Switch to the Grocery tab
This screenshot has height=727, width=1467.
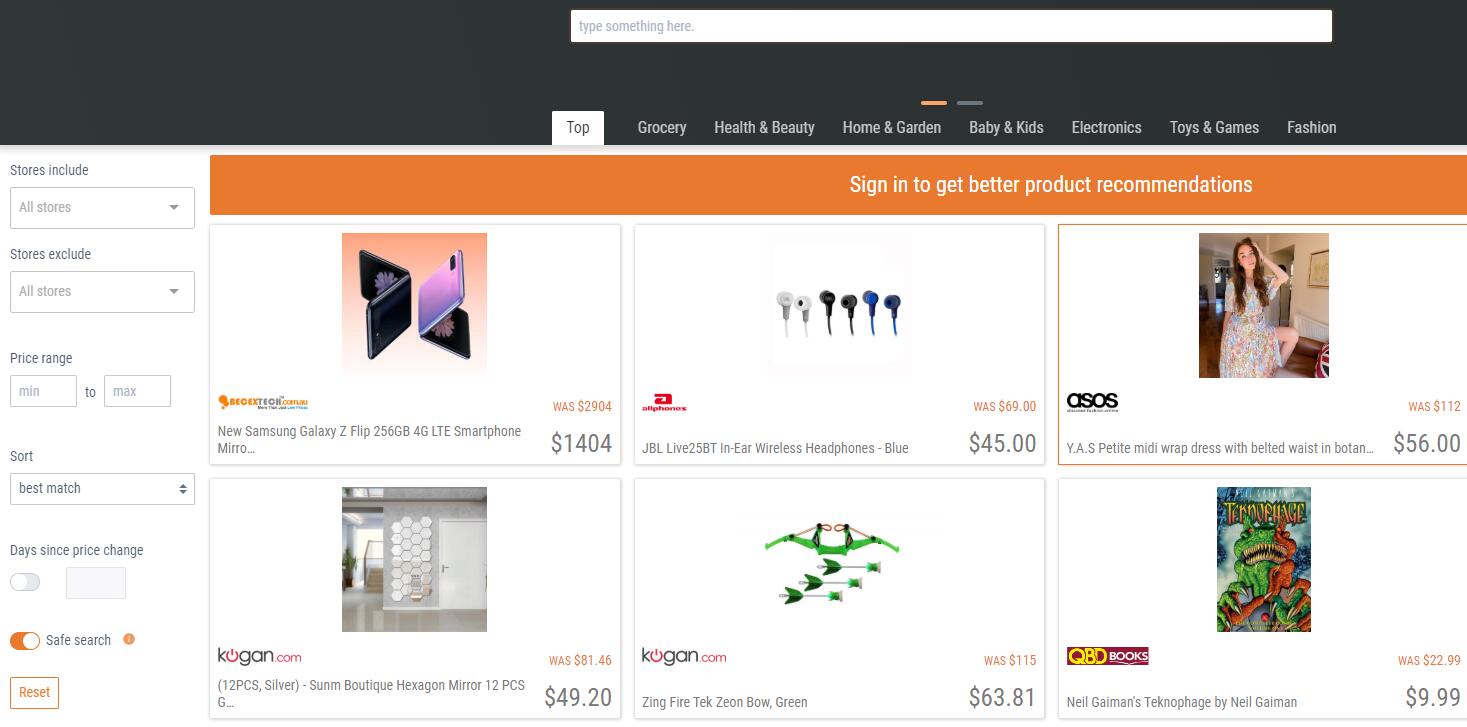(x=662, y=127)
